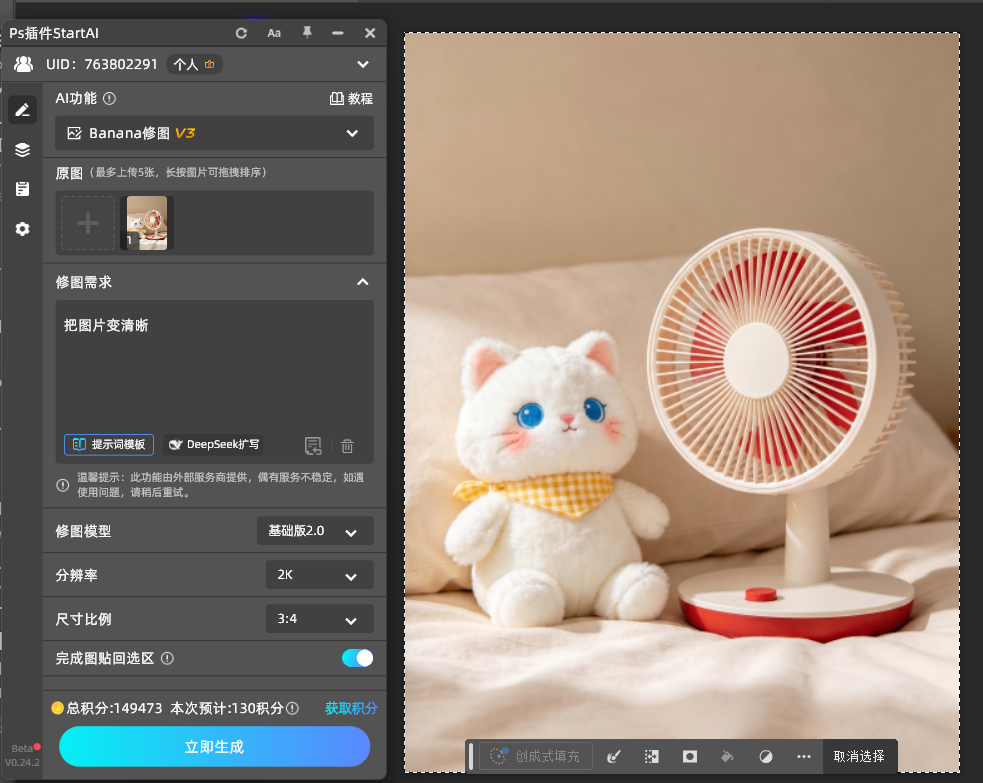Click the user avatar icon beside UID

pos(24,64)
